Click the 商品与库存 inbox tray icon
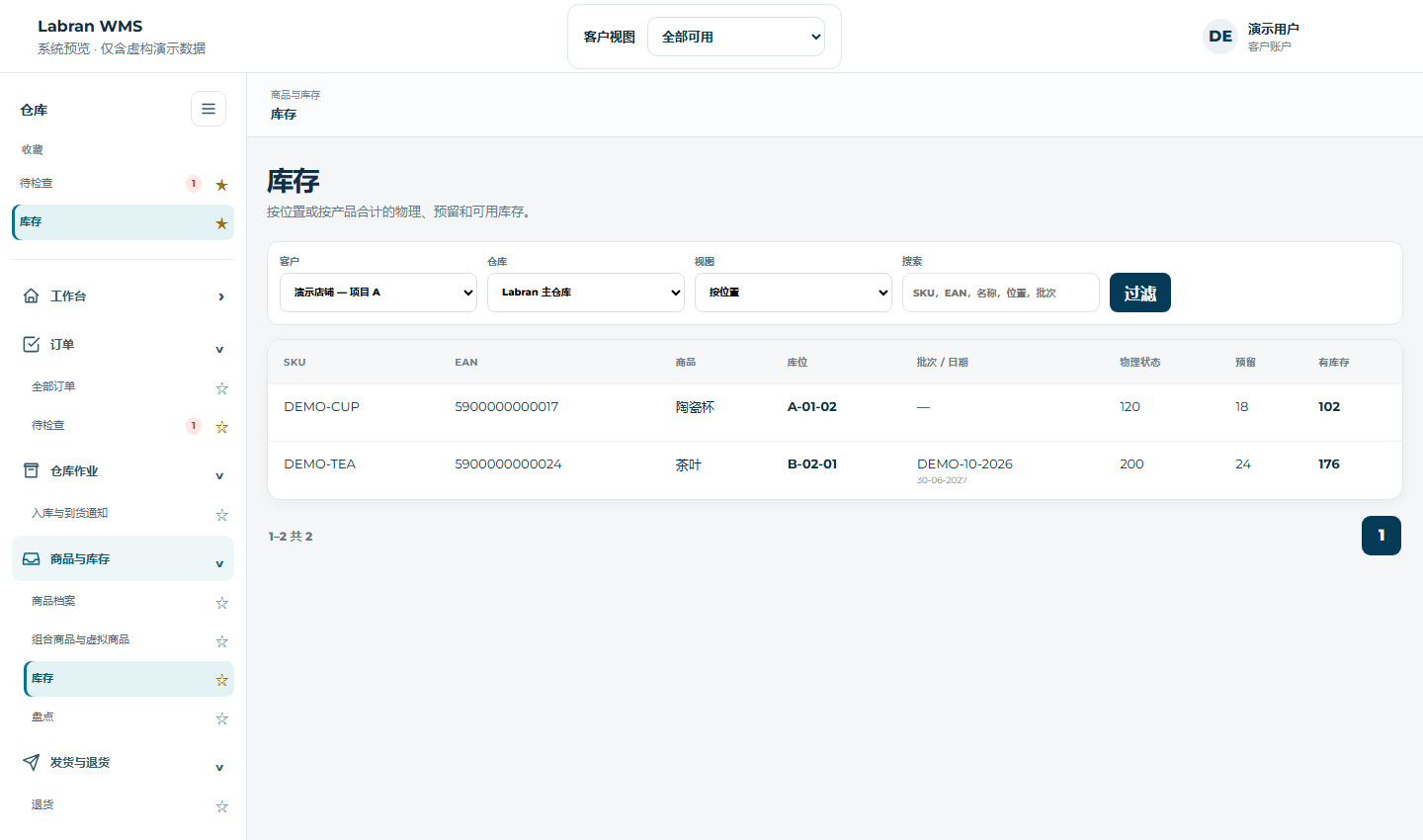The width and height of the screenshot is (1423, 840). click(x=32, y=558)
